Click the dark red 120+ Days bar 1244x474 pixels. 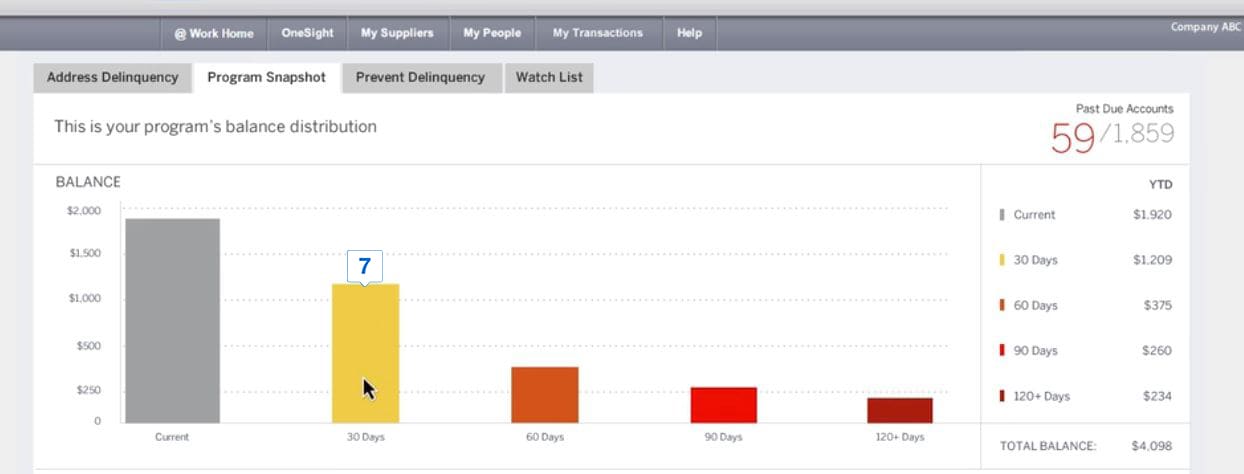coord(899,410)
